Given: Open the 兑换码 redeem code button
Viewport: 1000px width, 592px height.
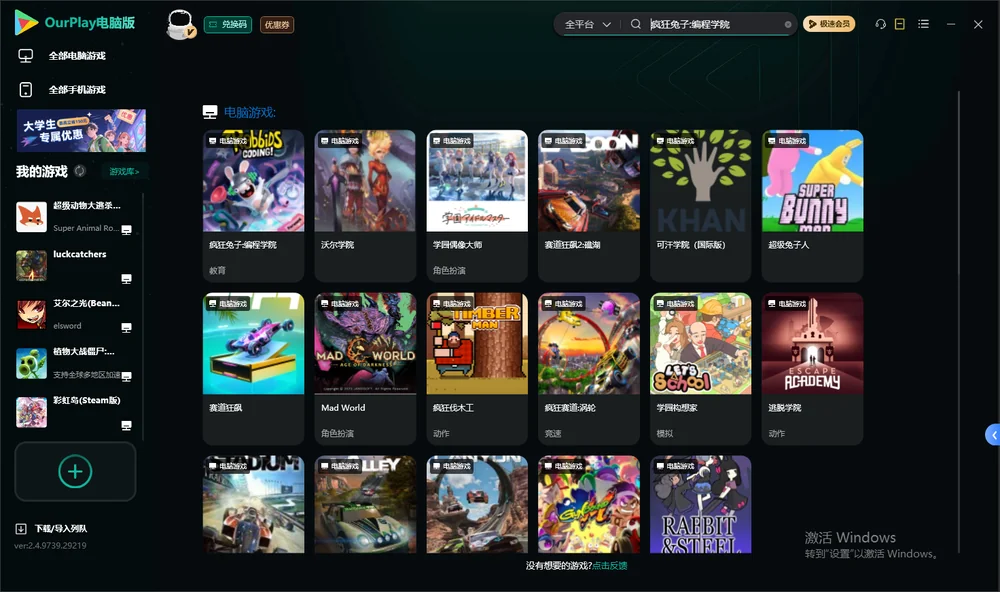Looking at the screenshot, I should click(x=228, y=24).
